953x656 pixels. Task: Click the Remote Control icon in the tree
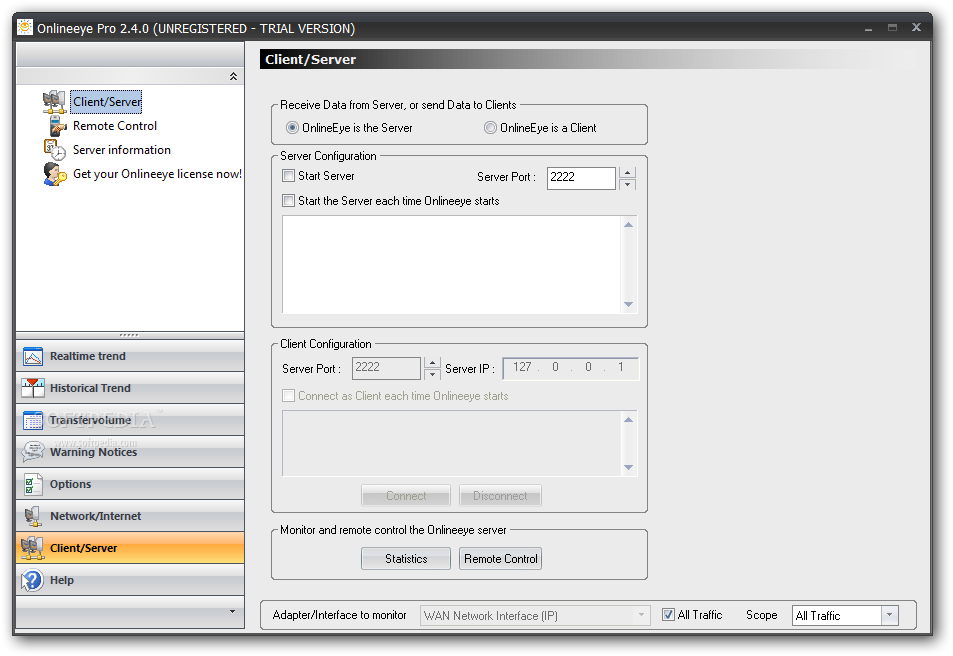click(57, 126)
